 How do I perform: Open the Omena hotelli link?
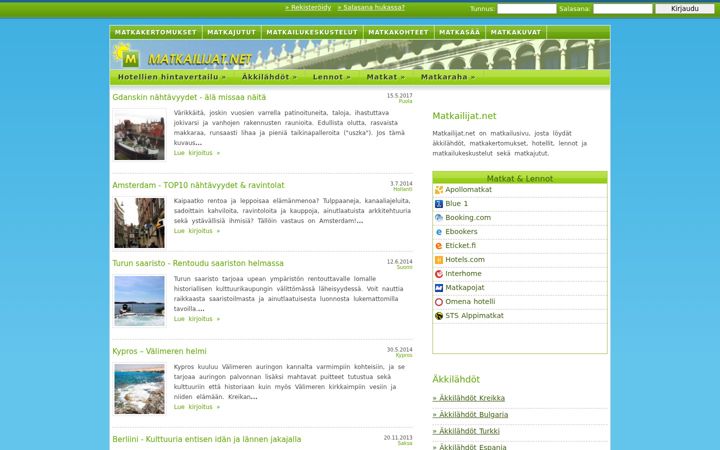(470, 302)
